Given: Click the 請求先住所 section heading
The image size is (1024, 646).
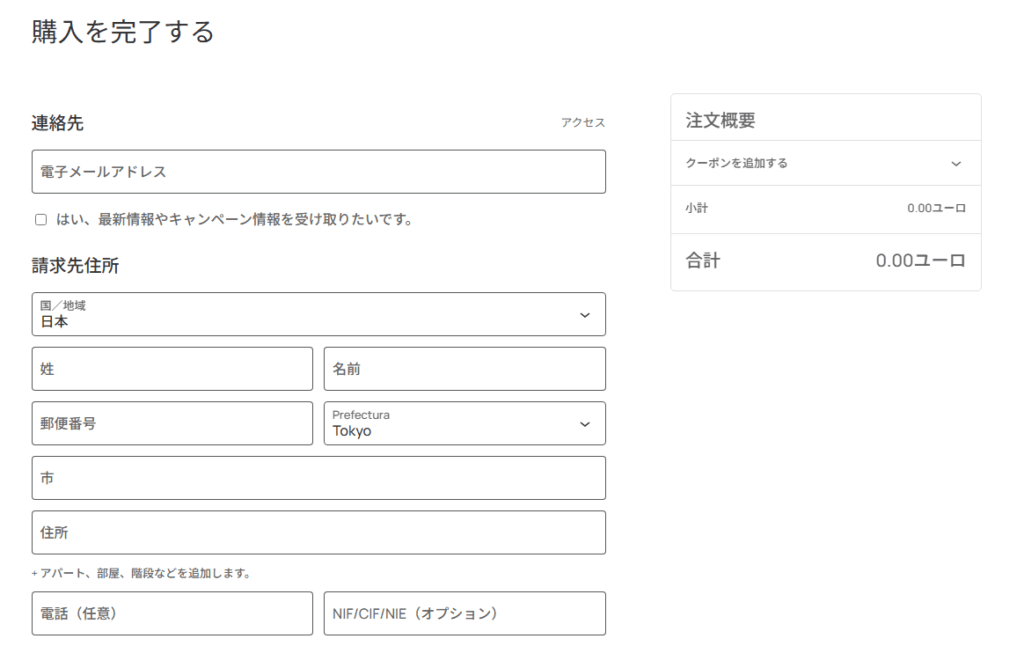Looking at the screenshot, I should coord(75,266).
